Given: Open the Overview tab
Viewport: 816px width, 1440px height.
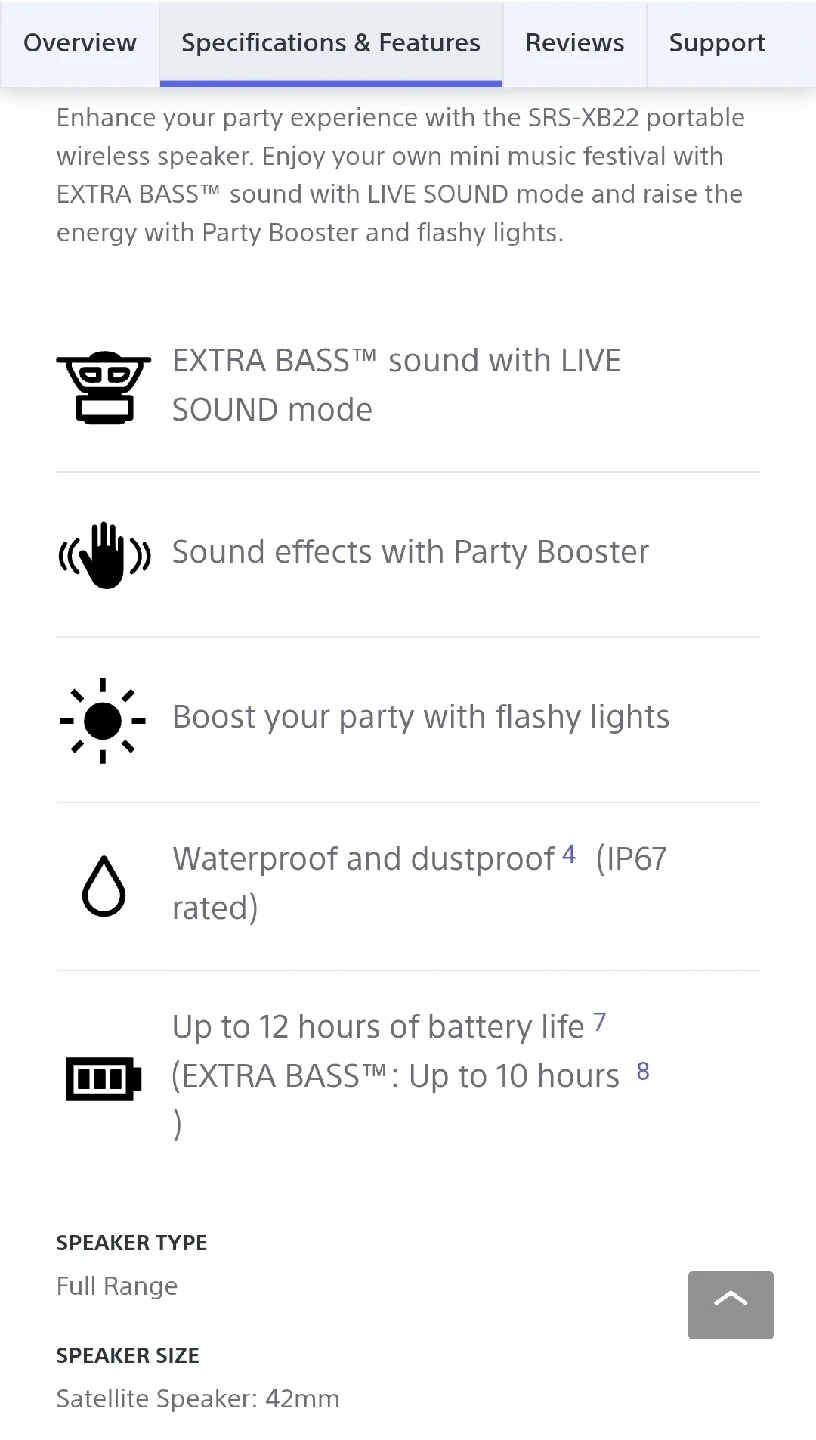Looking at the screenshot, I should point(80,43).
